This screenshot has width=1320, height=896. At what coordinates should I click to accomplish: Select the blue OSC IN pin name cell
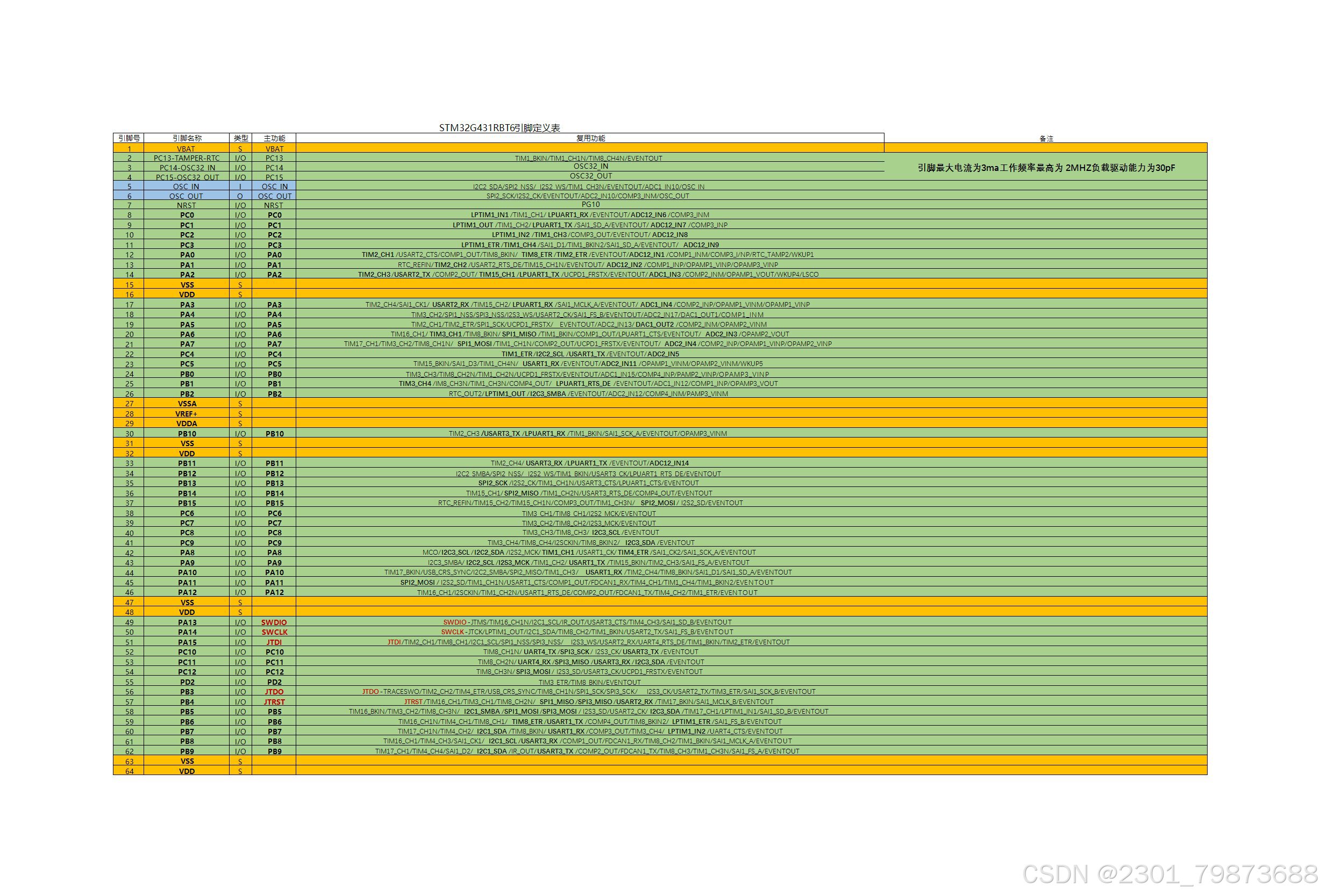186,187
